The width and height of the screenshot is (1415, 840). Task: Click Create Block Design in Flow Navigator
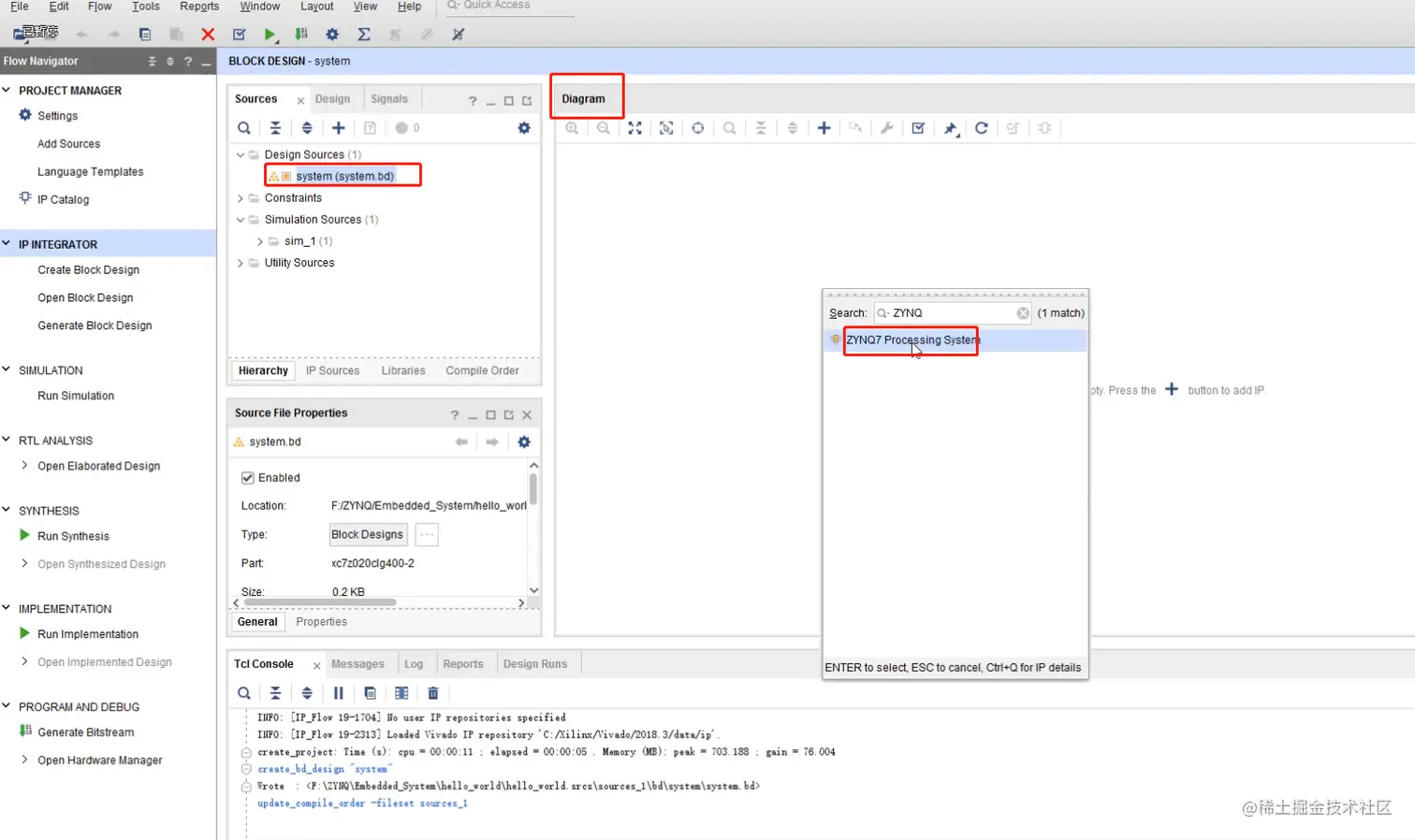pyautogui.click(x=88, y=270)
